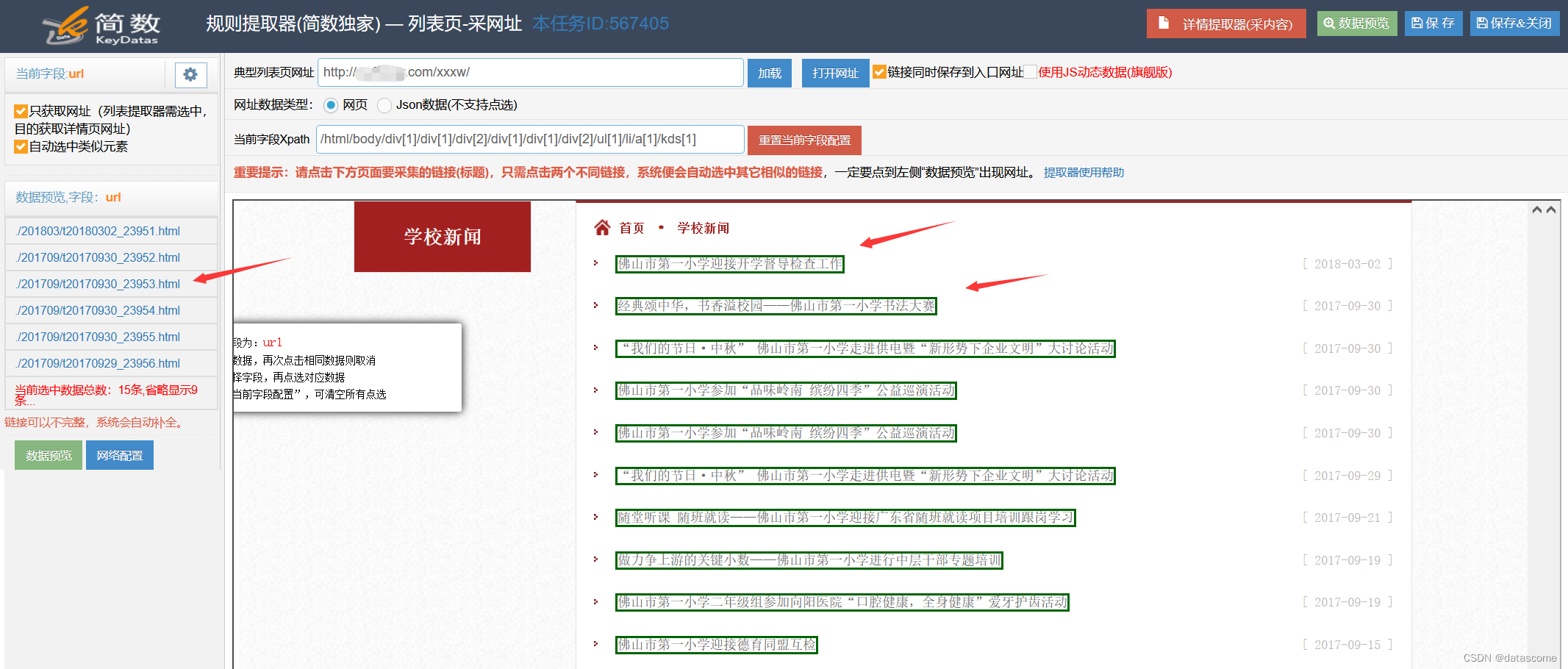Click the date 2017-09-15
Screen dimensions: 1568x669
(1347, 645)
